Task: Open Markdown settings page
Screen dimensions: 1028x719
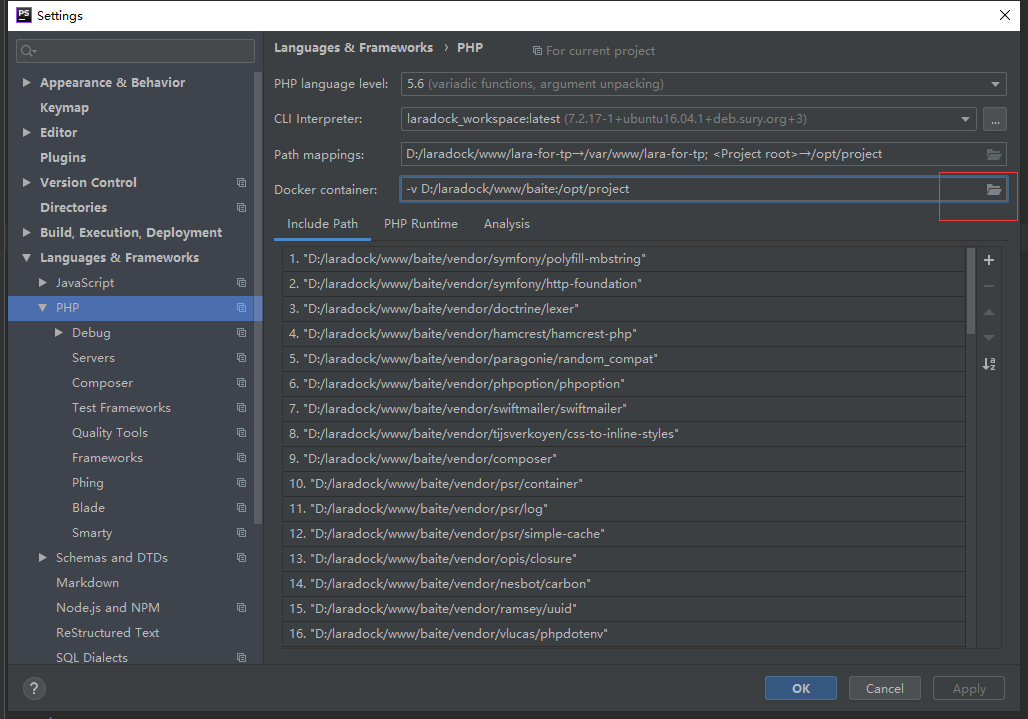Action: click(88, 583)
